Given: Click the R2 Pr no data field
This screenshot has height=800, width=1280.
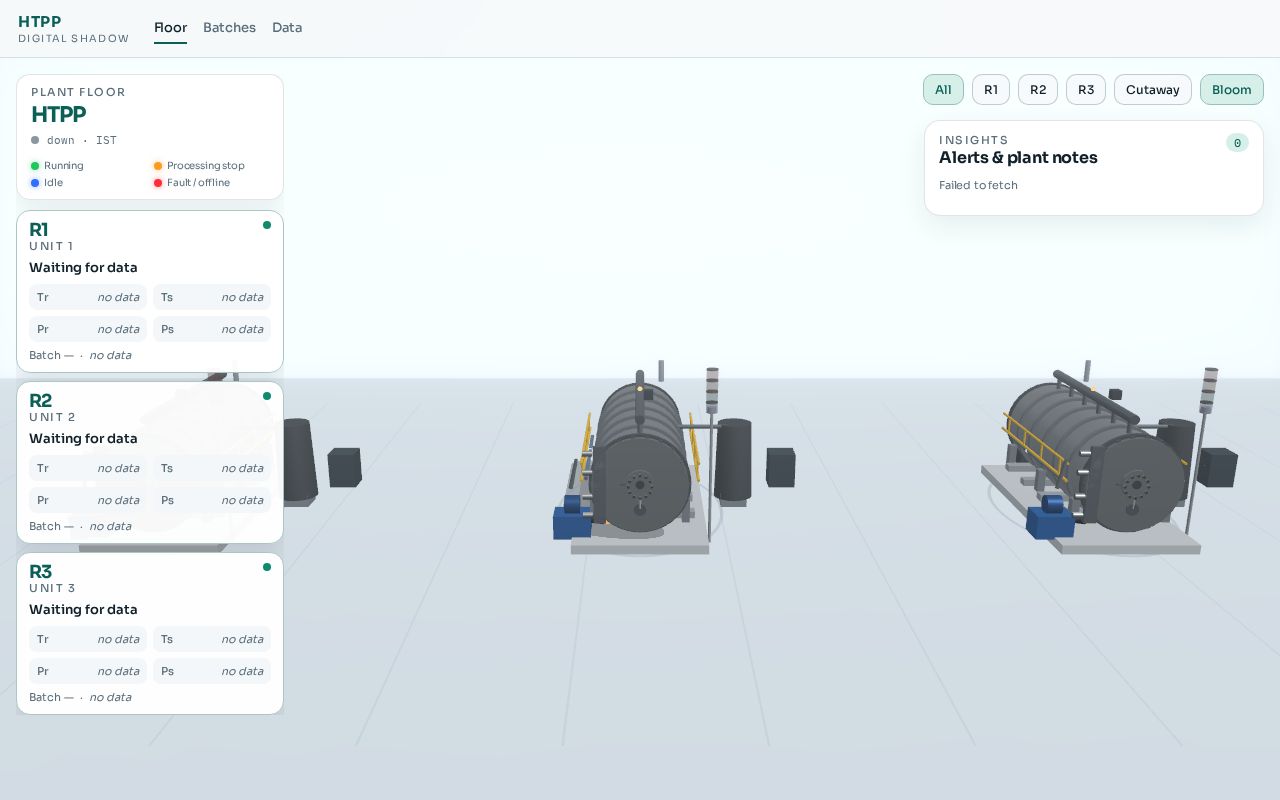Looking at the screenshot, I should pos(88,500).
